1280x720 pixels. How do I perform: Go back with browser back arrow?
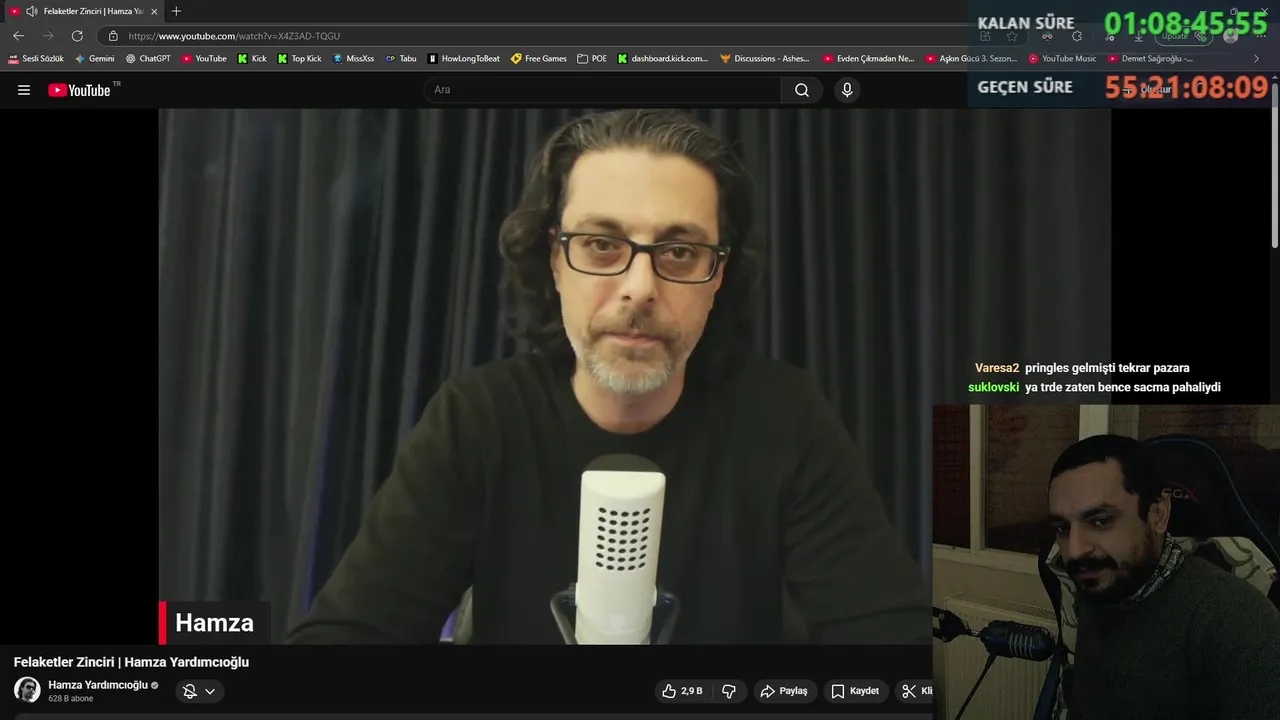(x=18, y=36)
